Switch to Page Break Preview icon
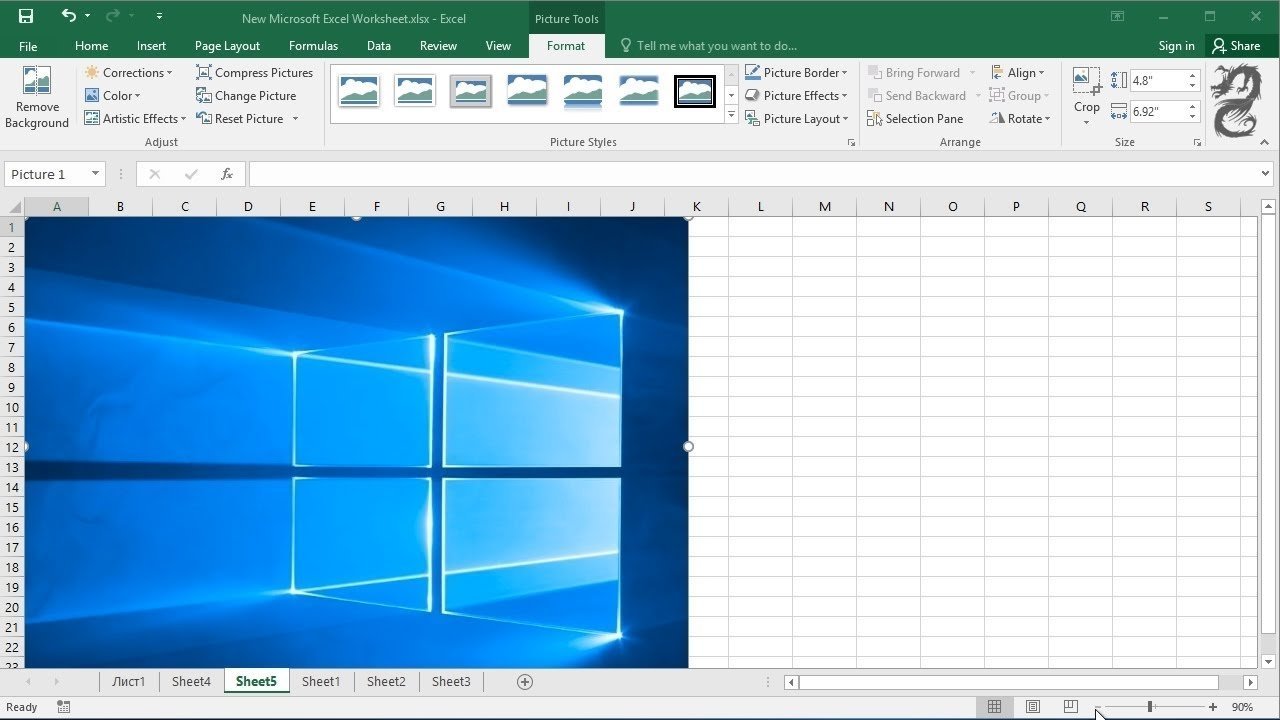The height and width of the screenshot is (720, 1280). click(1071, 707)
